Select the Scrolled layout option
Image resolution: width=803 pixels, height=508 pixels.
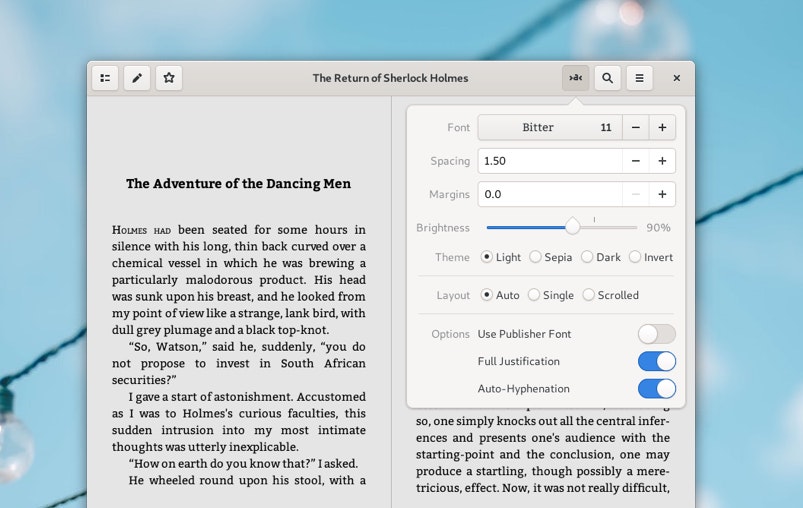pos(610,295)
